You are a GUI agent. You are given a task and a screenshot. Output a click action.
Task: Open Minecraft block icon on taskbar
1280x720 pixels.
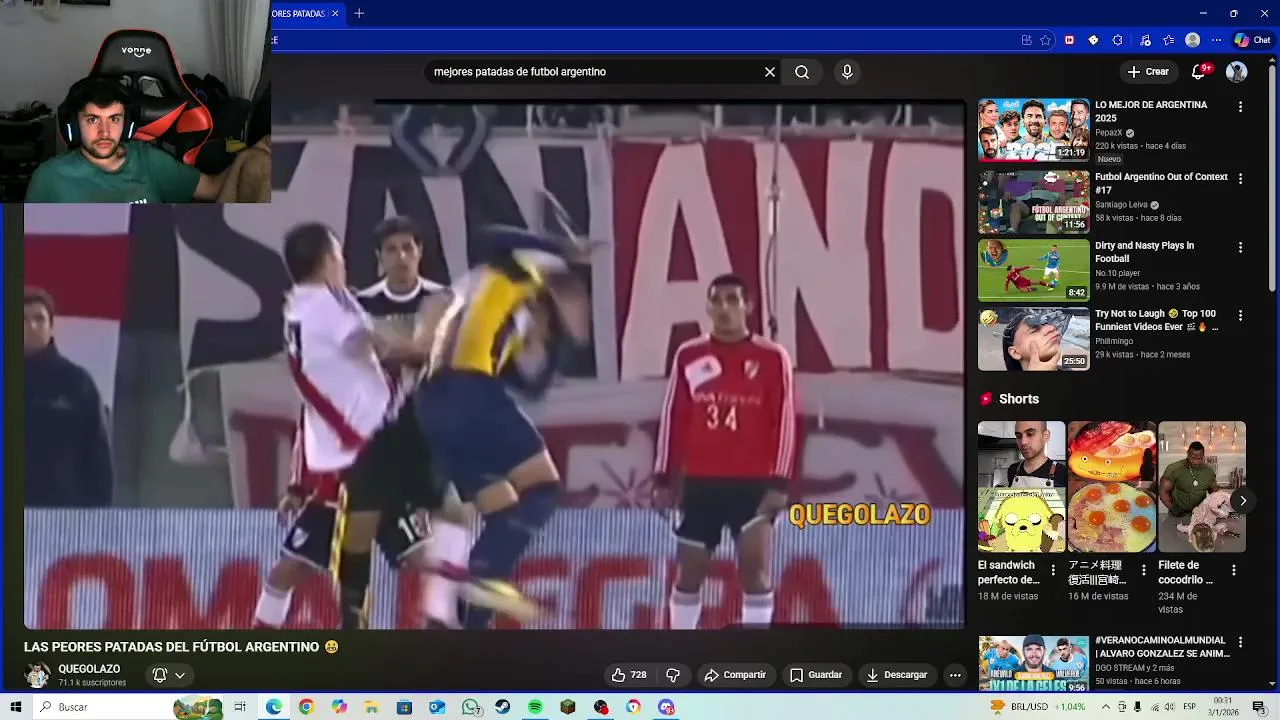tap(568, 707)
